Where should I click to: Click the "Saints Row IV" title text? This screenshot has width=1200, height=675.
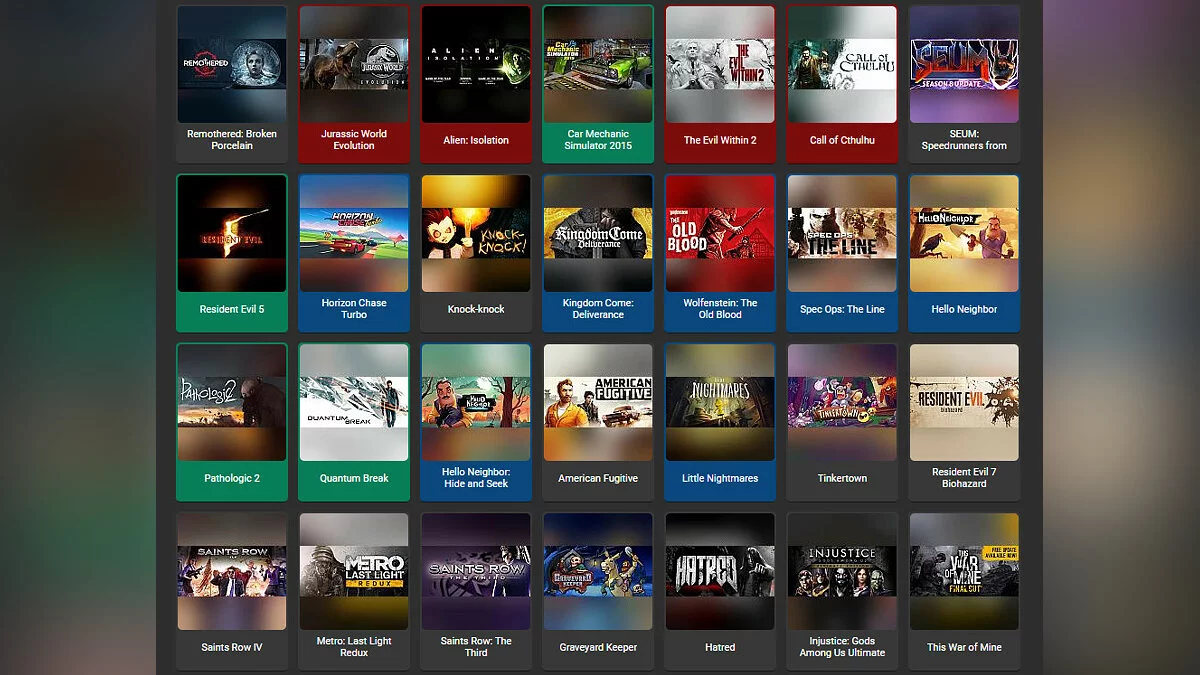pos(232,647)
